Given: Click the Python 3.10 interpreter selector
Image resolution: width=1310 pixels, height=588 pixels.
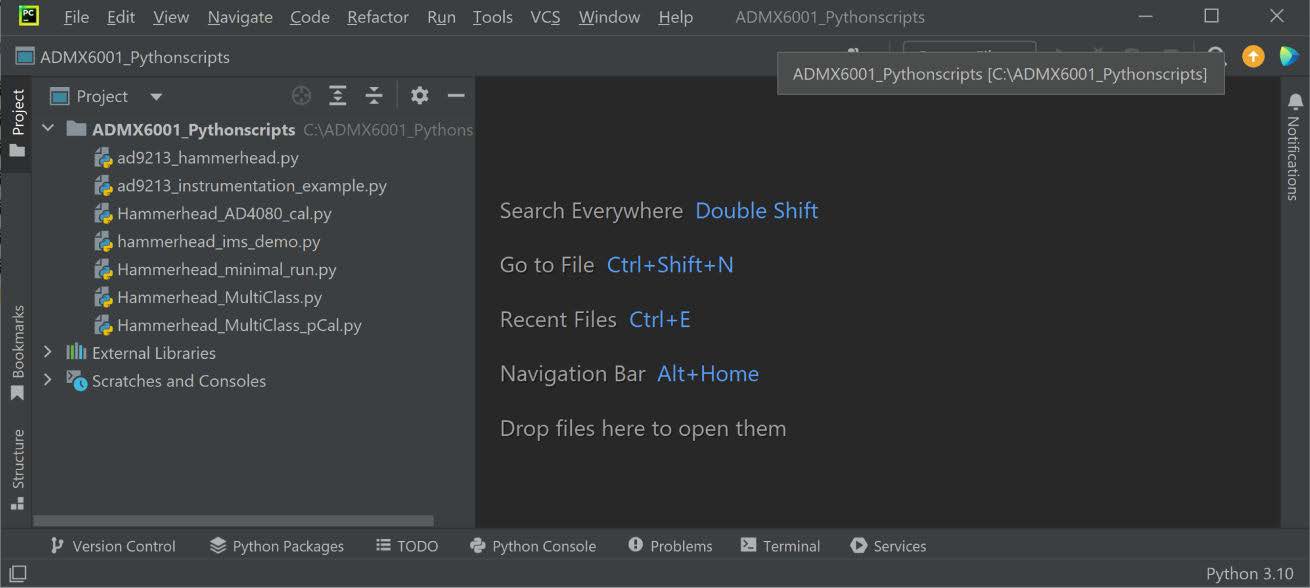Looking at the screenshot, I should pos(1249,574).
